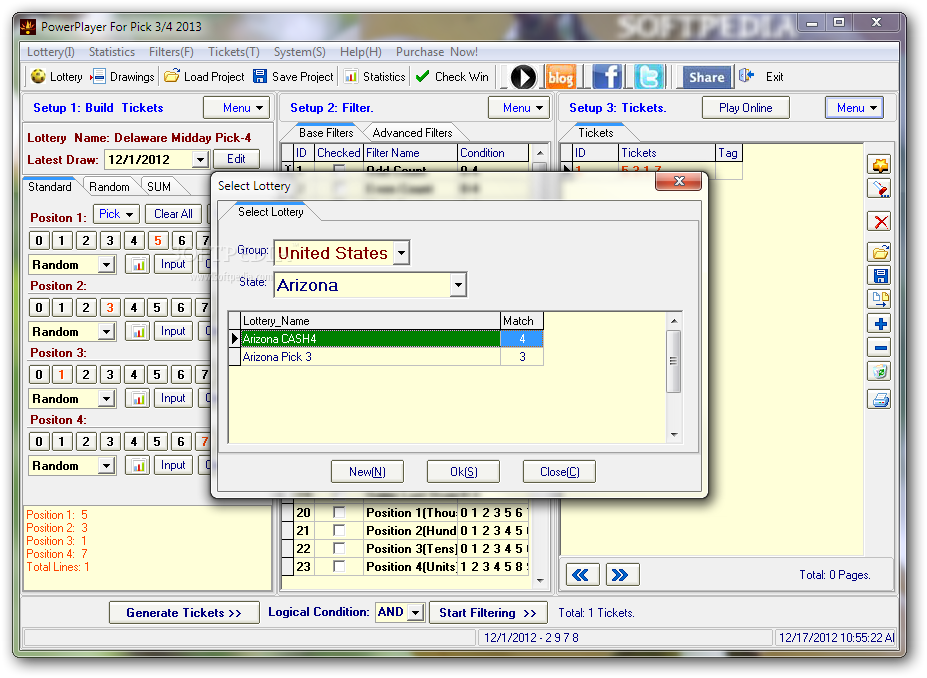Click the Exit toolbar icon
This screenshot has width=927, height=678.
click(747, 76)
